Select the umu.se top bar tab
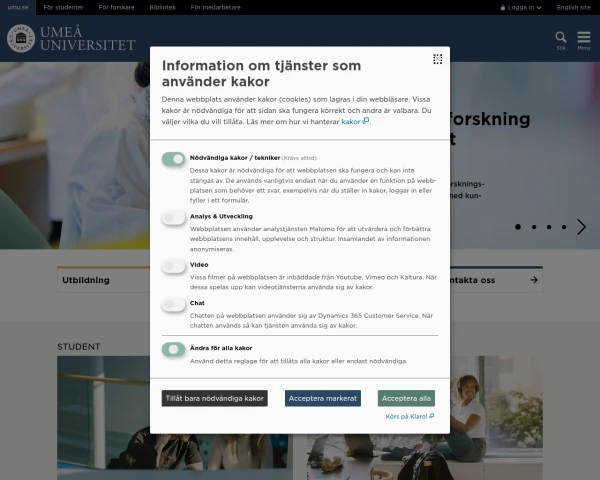Viewport: 600px width, 480px height. (x=18, y=7)
